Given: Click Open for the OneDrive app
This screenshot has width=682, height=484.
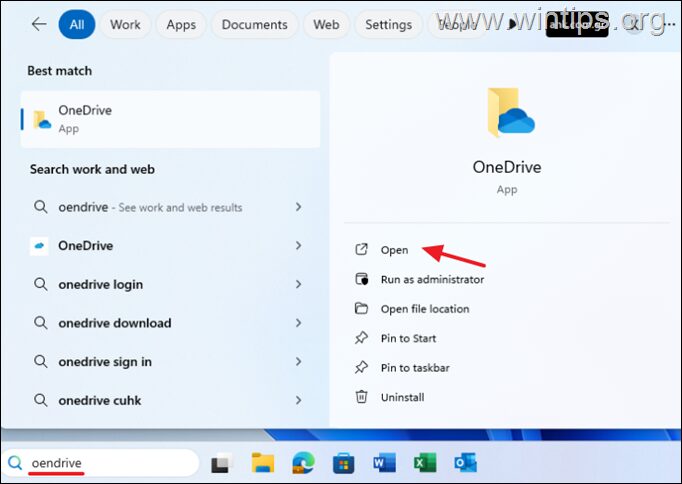Looking at the screenshot, I should [x=394, y=250].
